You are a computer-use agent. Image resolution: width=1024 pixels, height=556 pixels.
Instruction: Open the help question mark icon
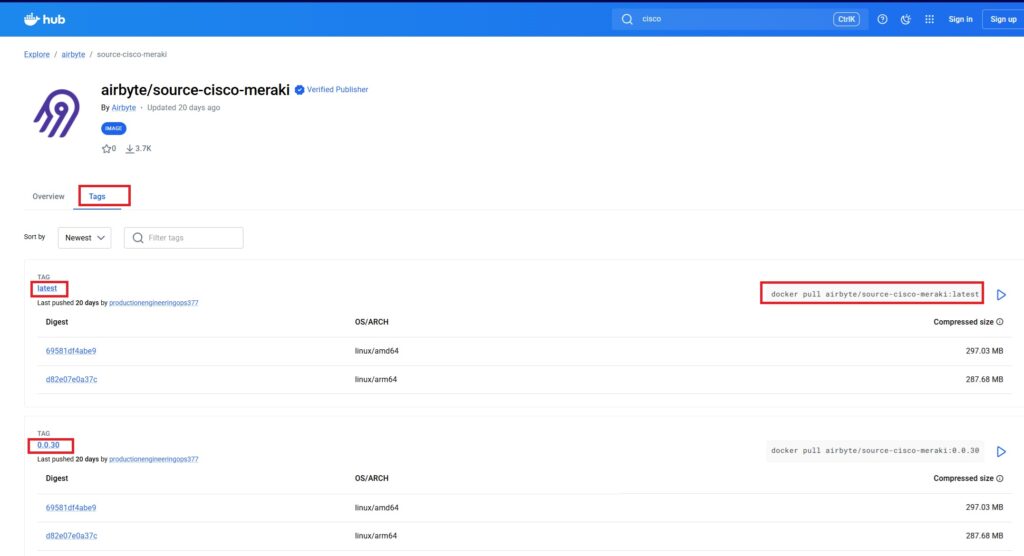click(882, 19)
